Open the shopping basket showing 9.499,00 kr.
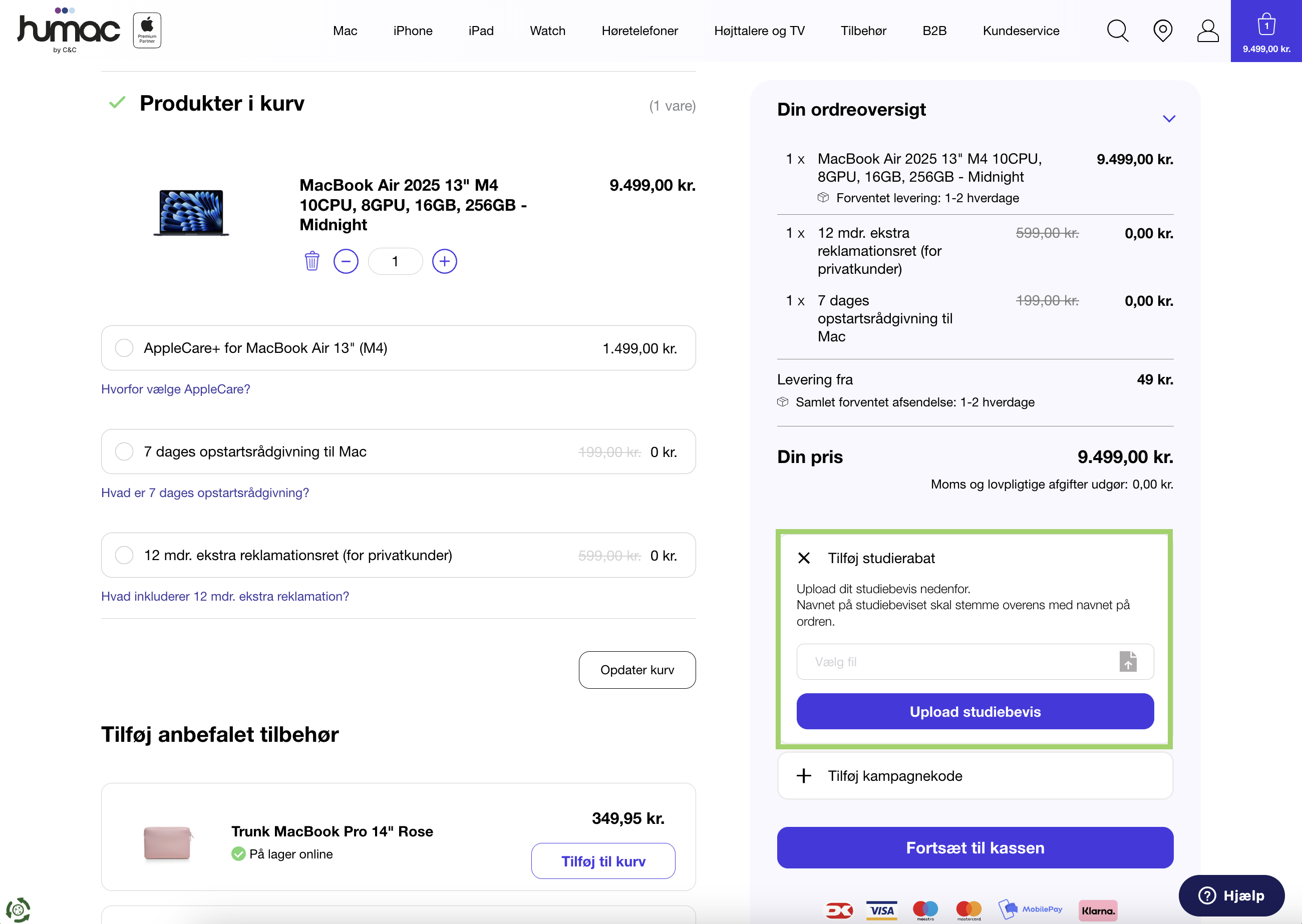1302x924 pixels. pyautogui.click(x=1266, y=32)
